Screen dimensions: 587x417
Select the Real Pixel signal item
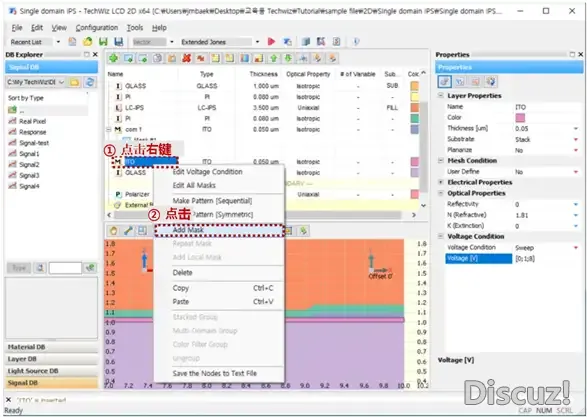coord(32,121)
